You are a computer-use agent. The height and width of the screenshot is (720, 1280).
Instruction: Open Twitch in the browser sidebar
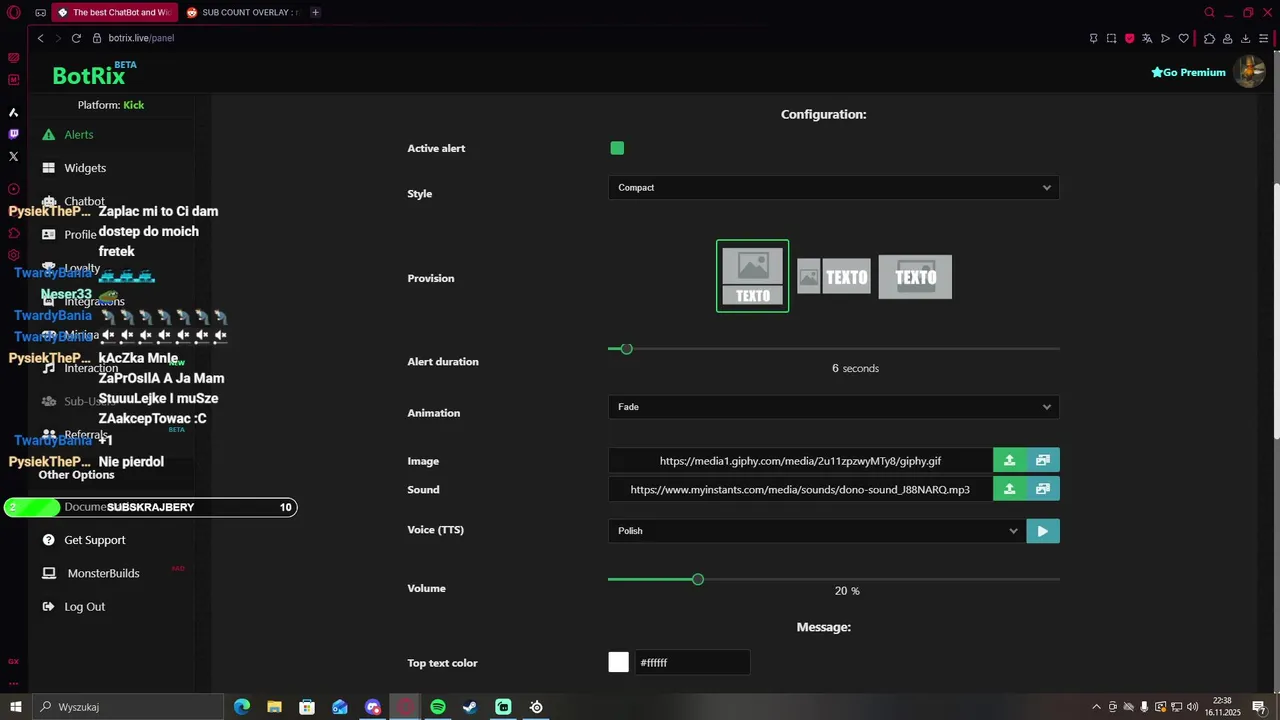[x=13, y=134]
